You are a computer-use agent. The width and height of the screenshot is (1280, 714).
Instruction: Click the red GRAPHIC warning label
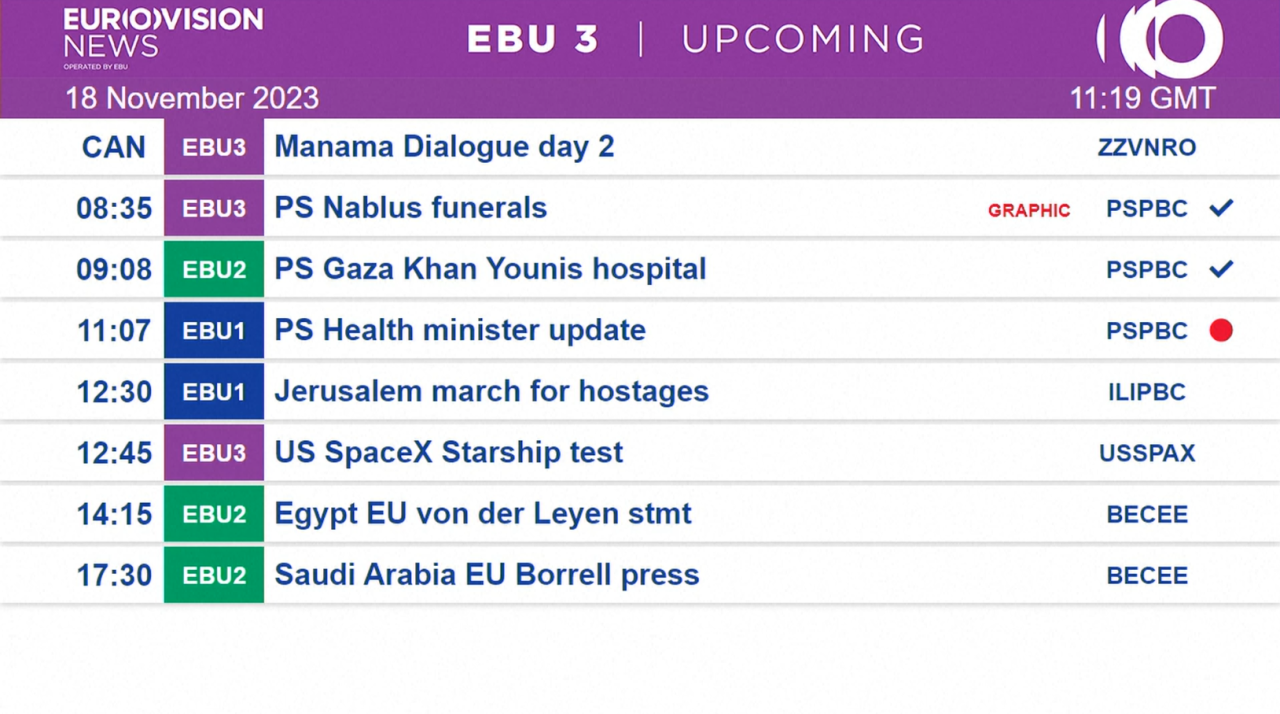point(1029,210)
